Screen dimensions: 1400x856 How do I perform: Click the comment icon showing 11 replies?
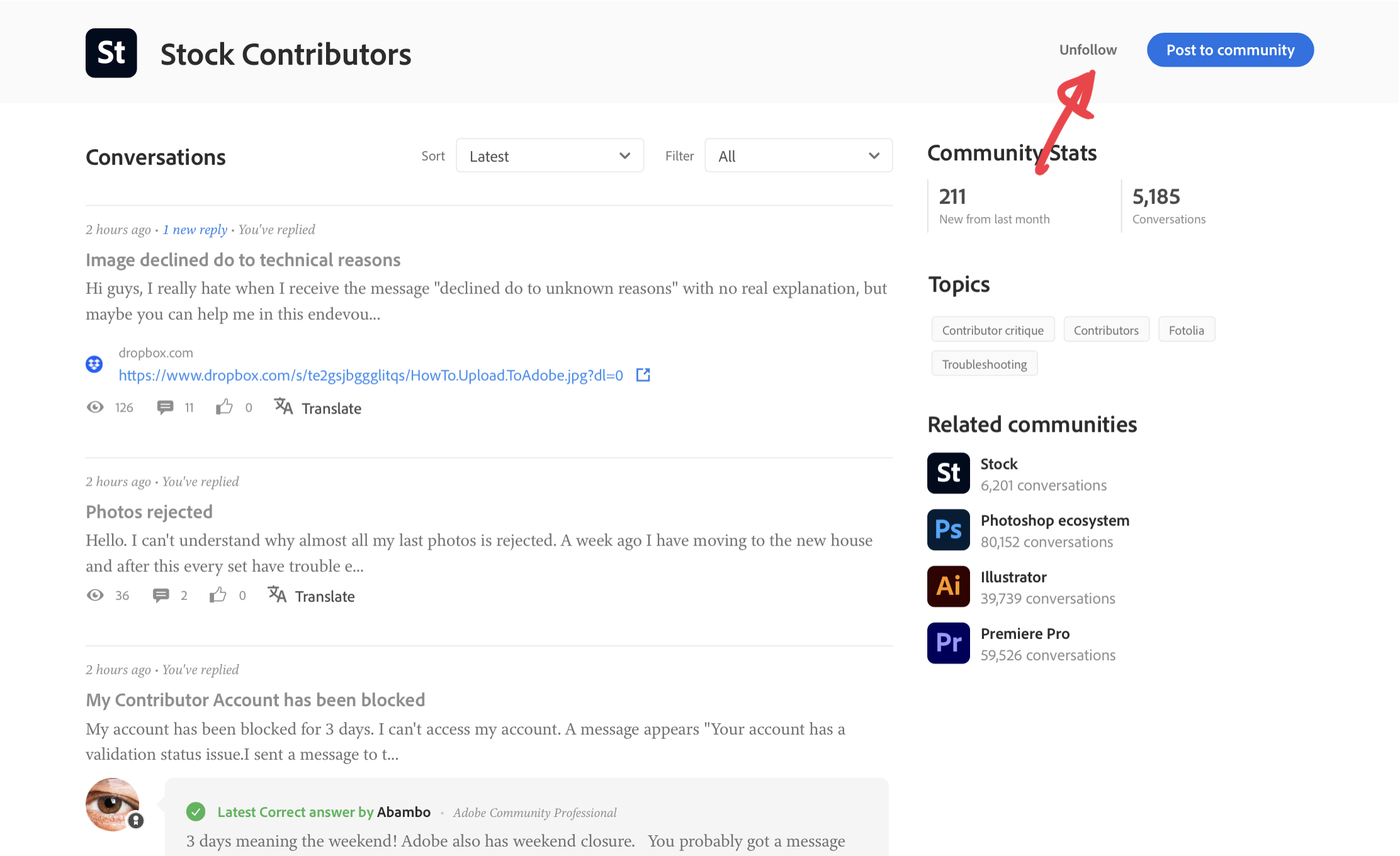point(165,407)
